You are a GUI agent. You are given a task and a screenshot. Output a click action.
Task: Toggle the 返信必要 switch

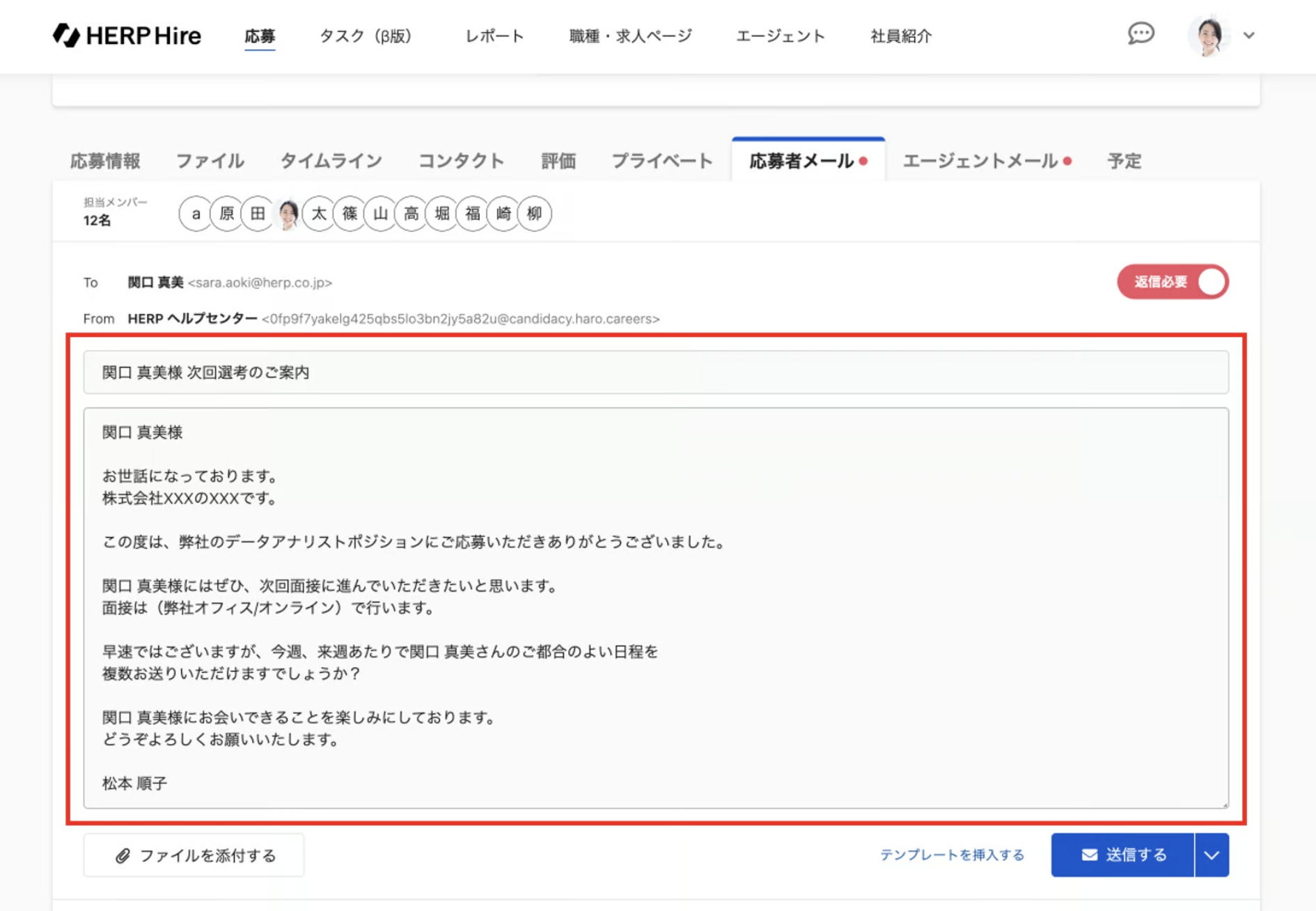(x=1173, y=282)
